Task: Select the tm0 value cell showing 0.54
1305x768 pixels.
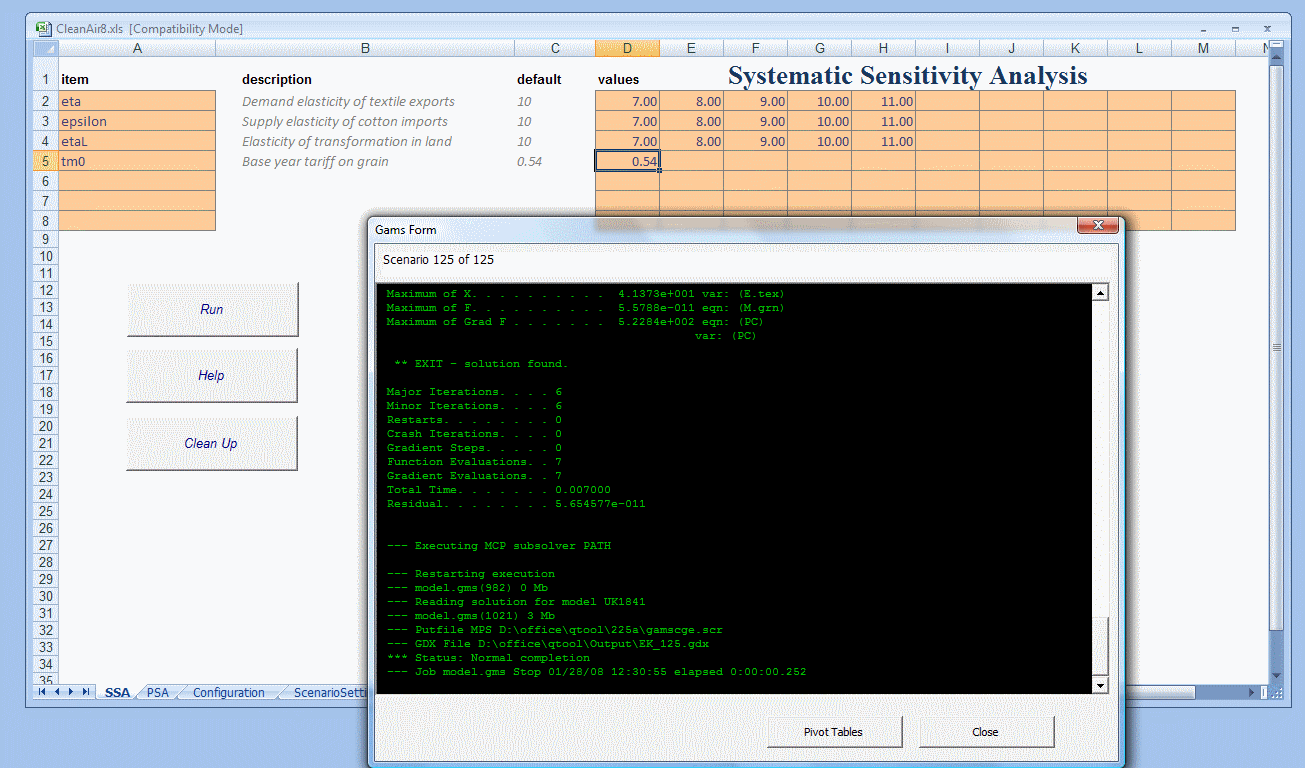Action: coord(627,161)
